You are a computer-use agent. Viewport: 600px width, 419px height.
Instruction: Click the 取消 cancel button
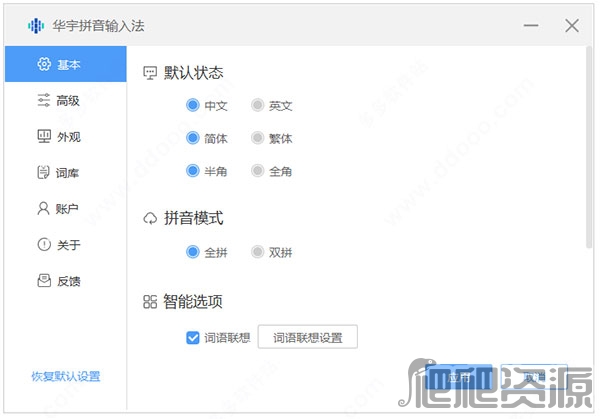[x=534, y=377]
